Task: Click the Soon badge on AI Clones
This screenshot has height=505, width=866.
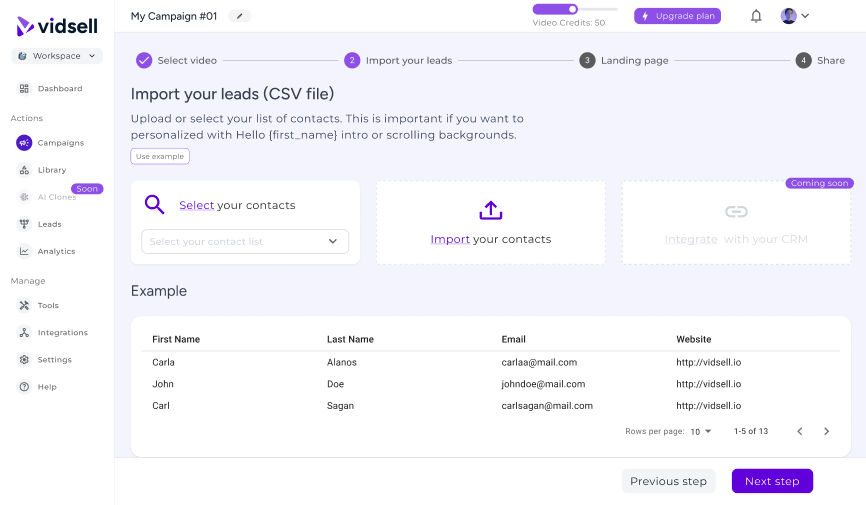Action: pos(87,189)
